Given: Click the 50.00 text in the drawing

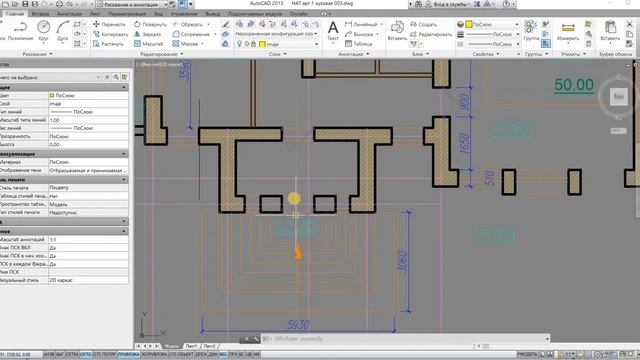Looking at the screenshot, I should click(x=574, y=85).
